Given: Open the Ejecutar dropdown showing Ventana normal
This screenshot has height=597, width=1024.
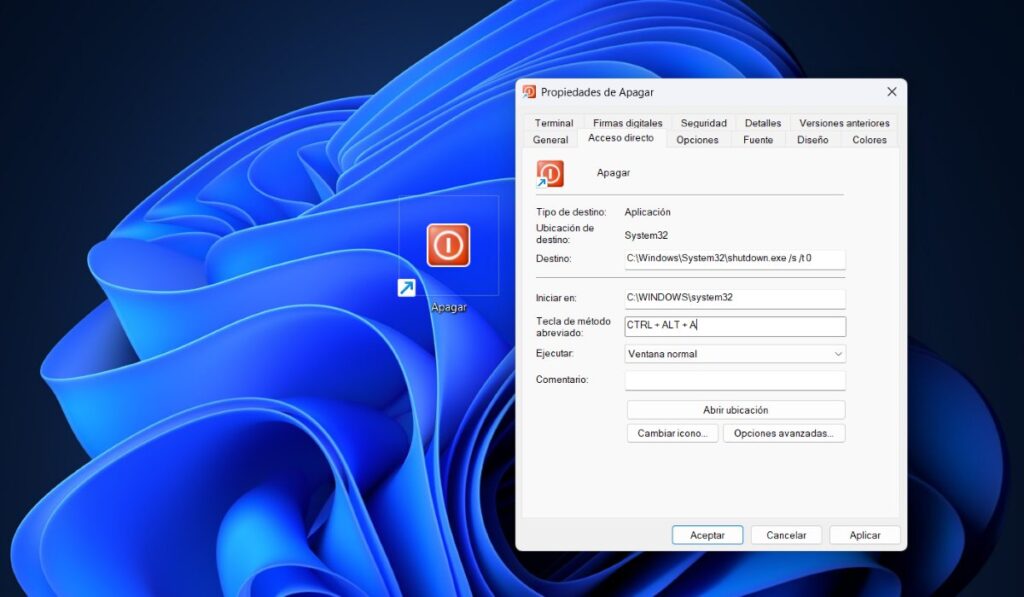Looking at the screenshot, I should 735,354.
